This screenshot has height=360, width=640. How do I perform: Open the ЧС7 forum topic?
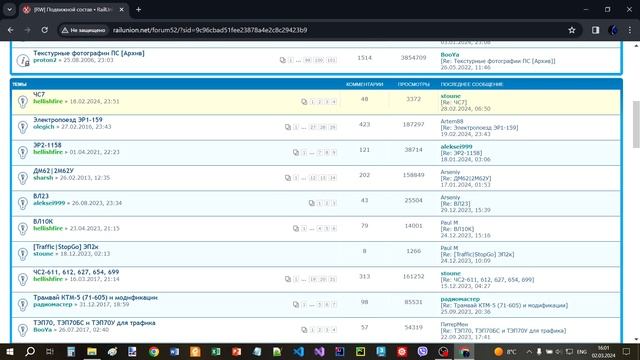39,94
